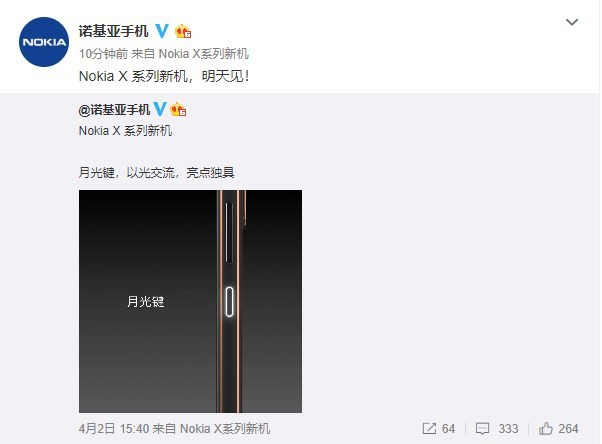Click the crown badge in the reposted header

pos(179,109)
